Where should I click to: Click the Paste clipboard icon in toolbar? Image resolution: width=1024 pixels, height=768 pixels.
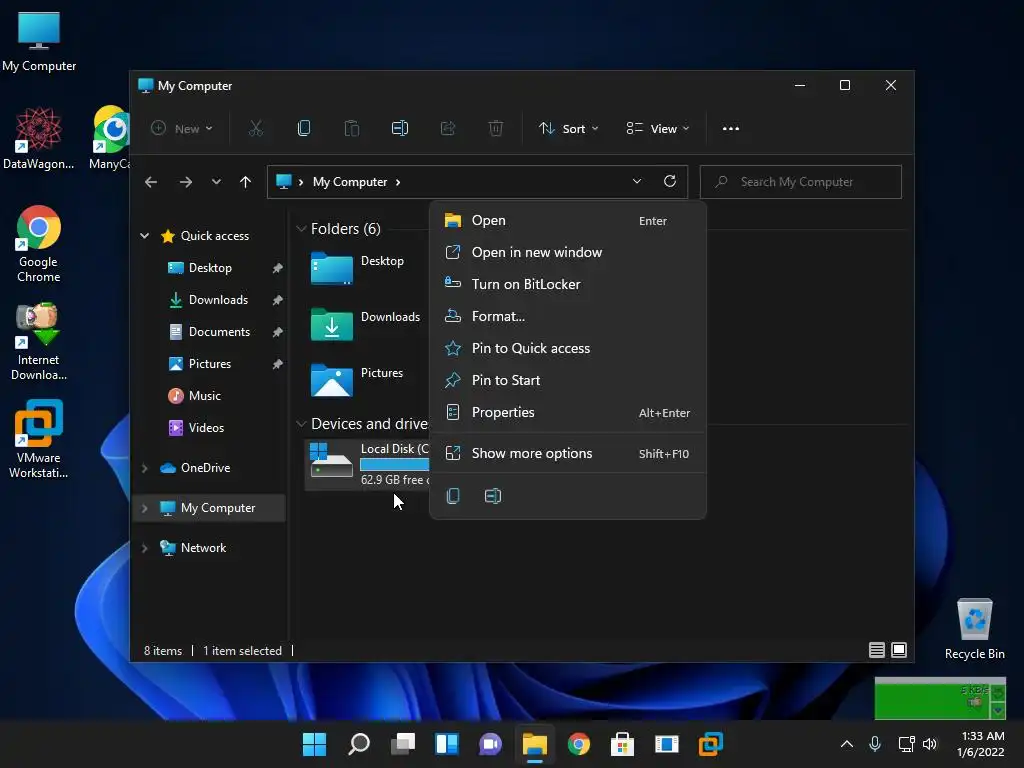352,129
